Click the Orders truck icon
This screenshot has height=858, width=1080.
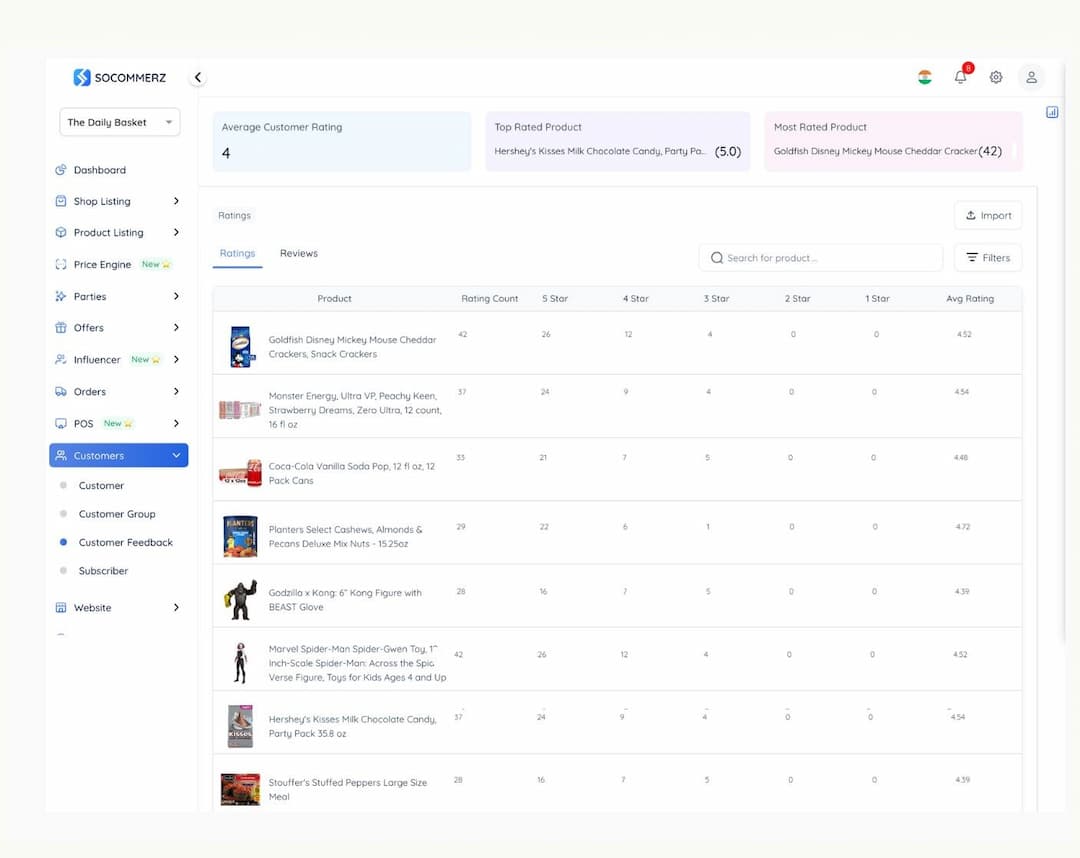coord(61,391)
